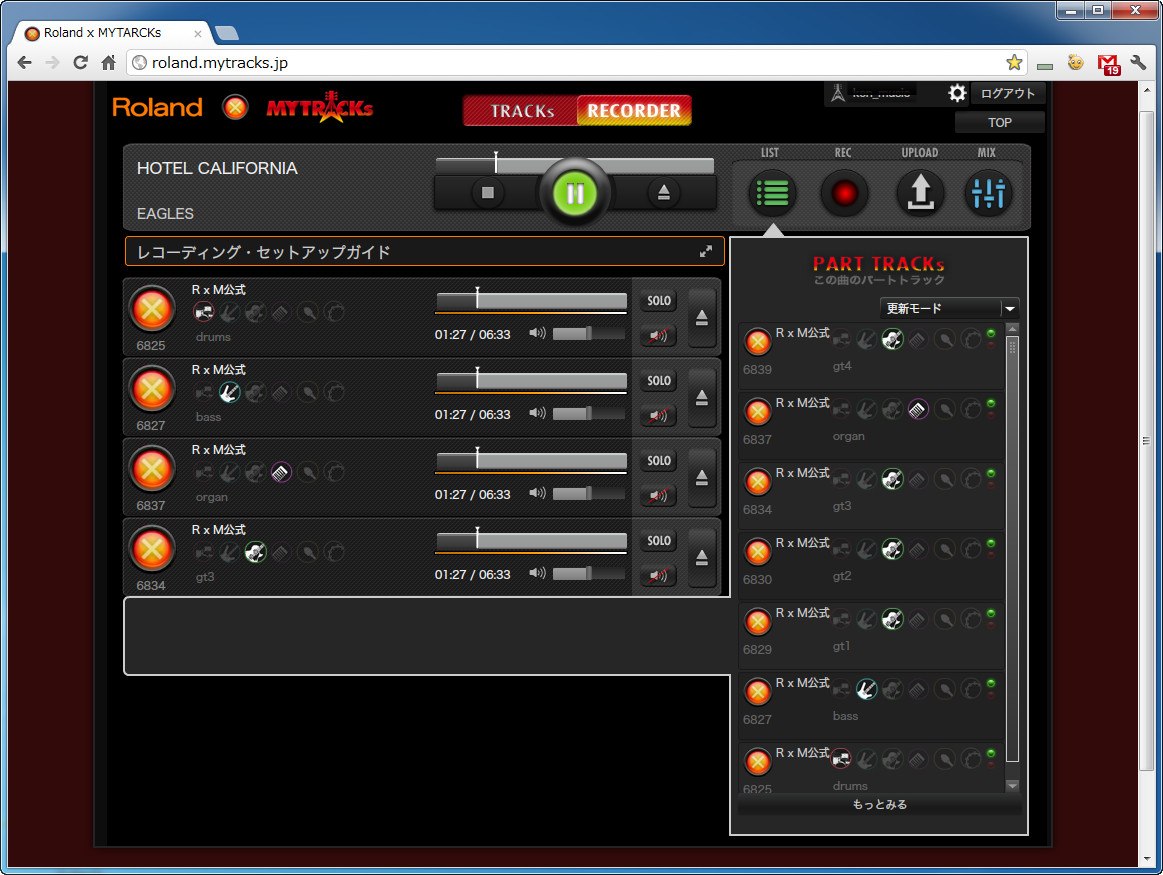
Task: Click the bass icon on the bass list row
Action: pyautogui.click(x=866, y=690)
